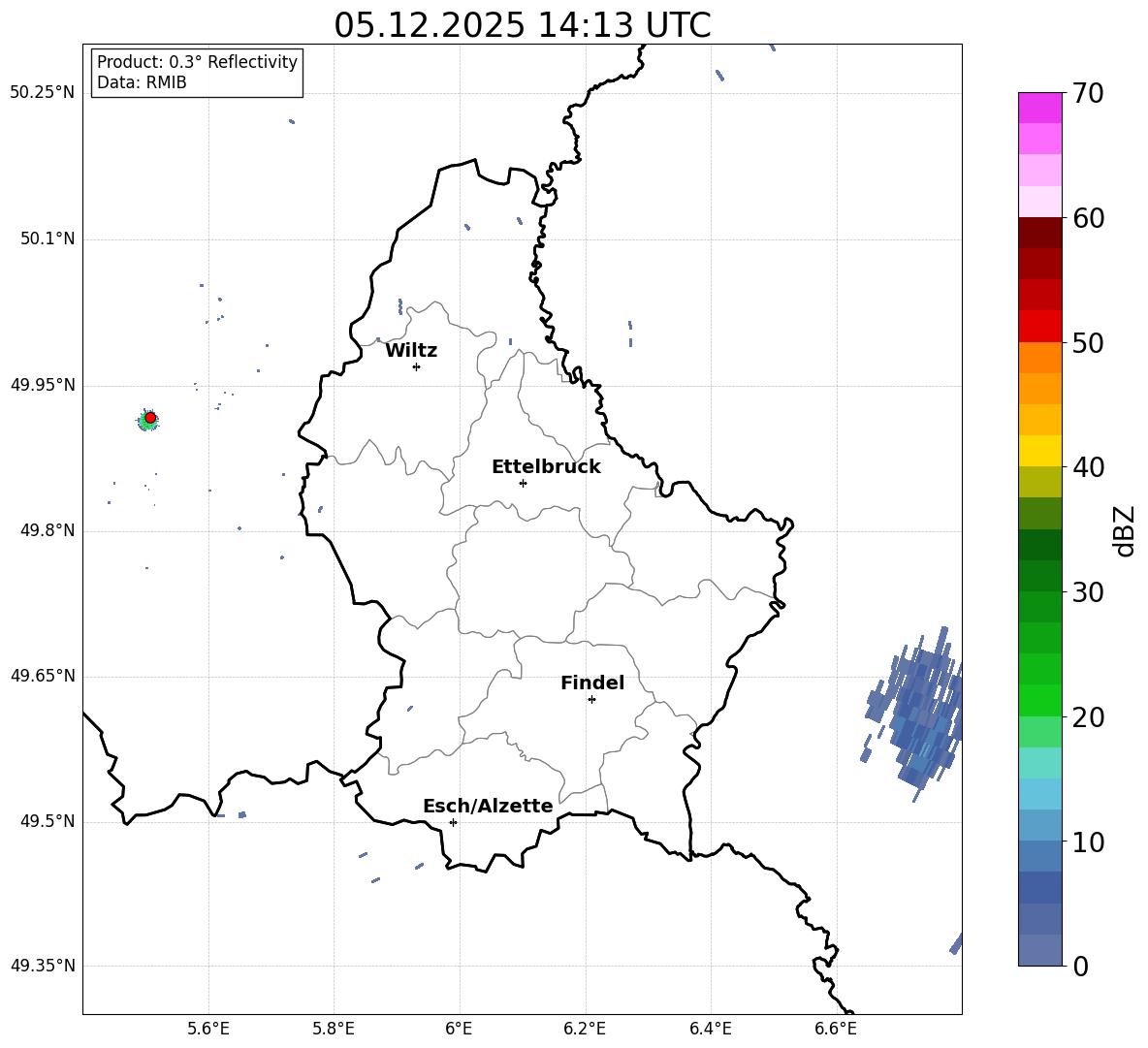Pick the bright red 50 dBZ swatch
The image size is (1148, 1048).
[1040, 327]
